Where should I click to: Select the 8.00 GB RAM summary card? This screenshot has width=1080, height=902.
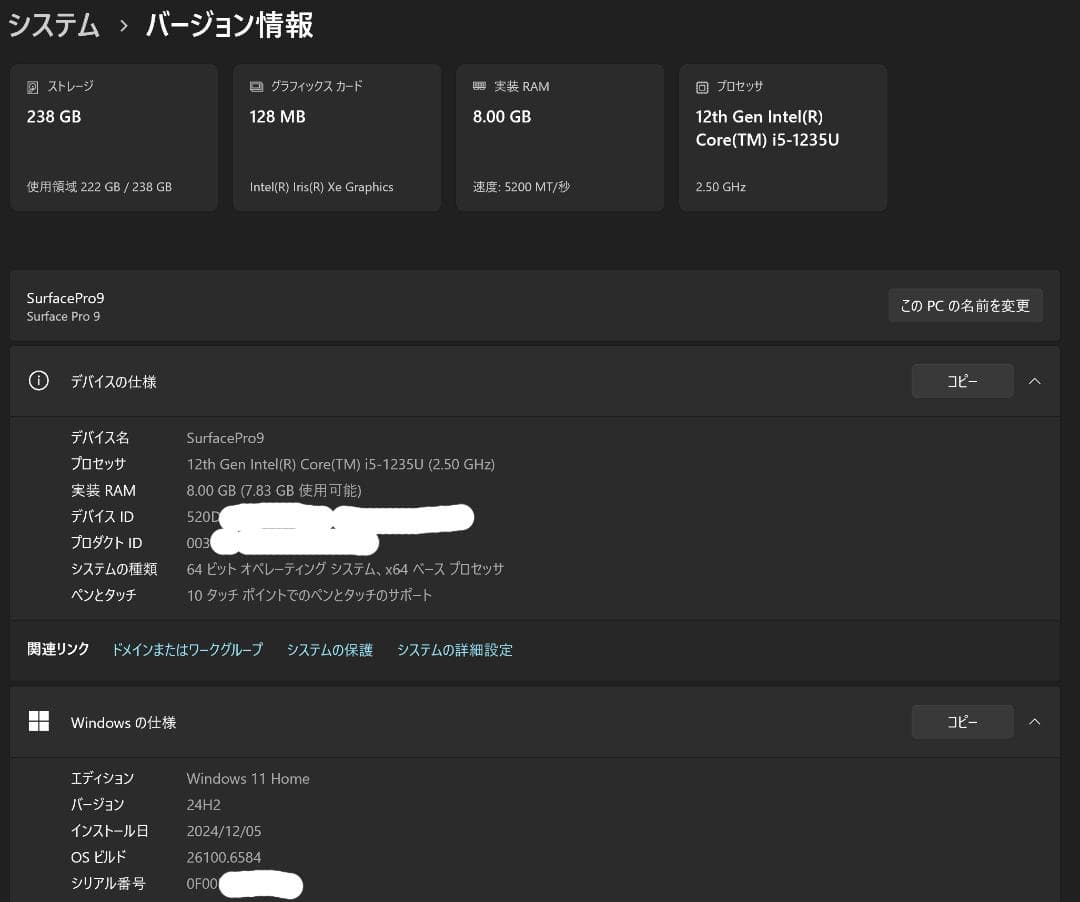tap(560, 137)
